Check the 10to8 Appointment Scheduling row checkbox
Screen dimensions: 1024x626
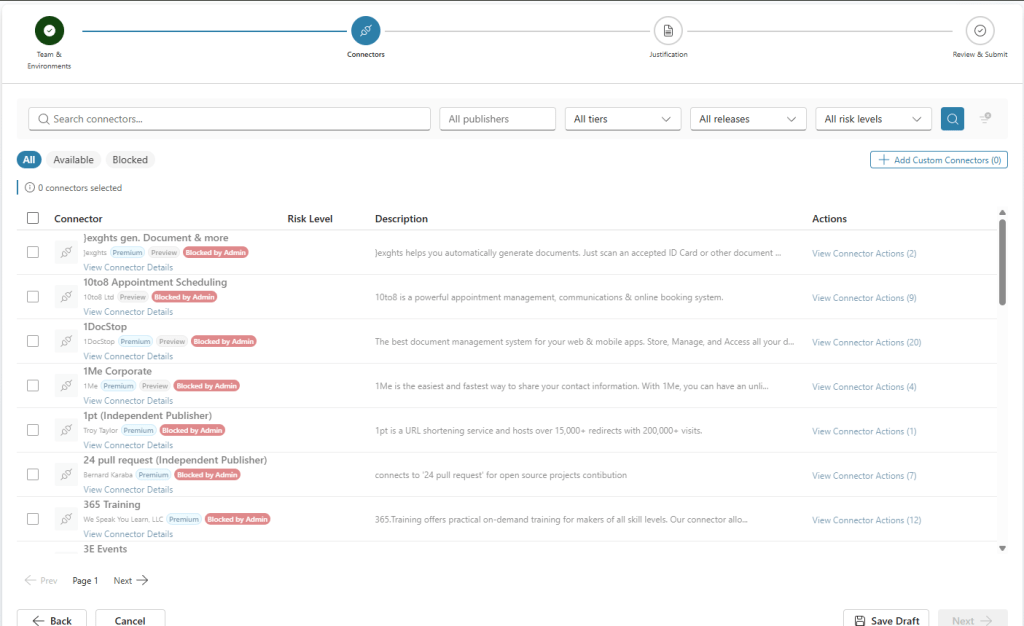(x=33, y=296)
